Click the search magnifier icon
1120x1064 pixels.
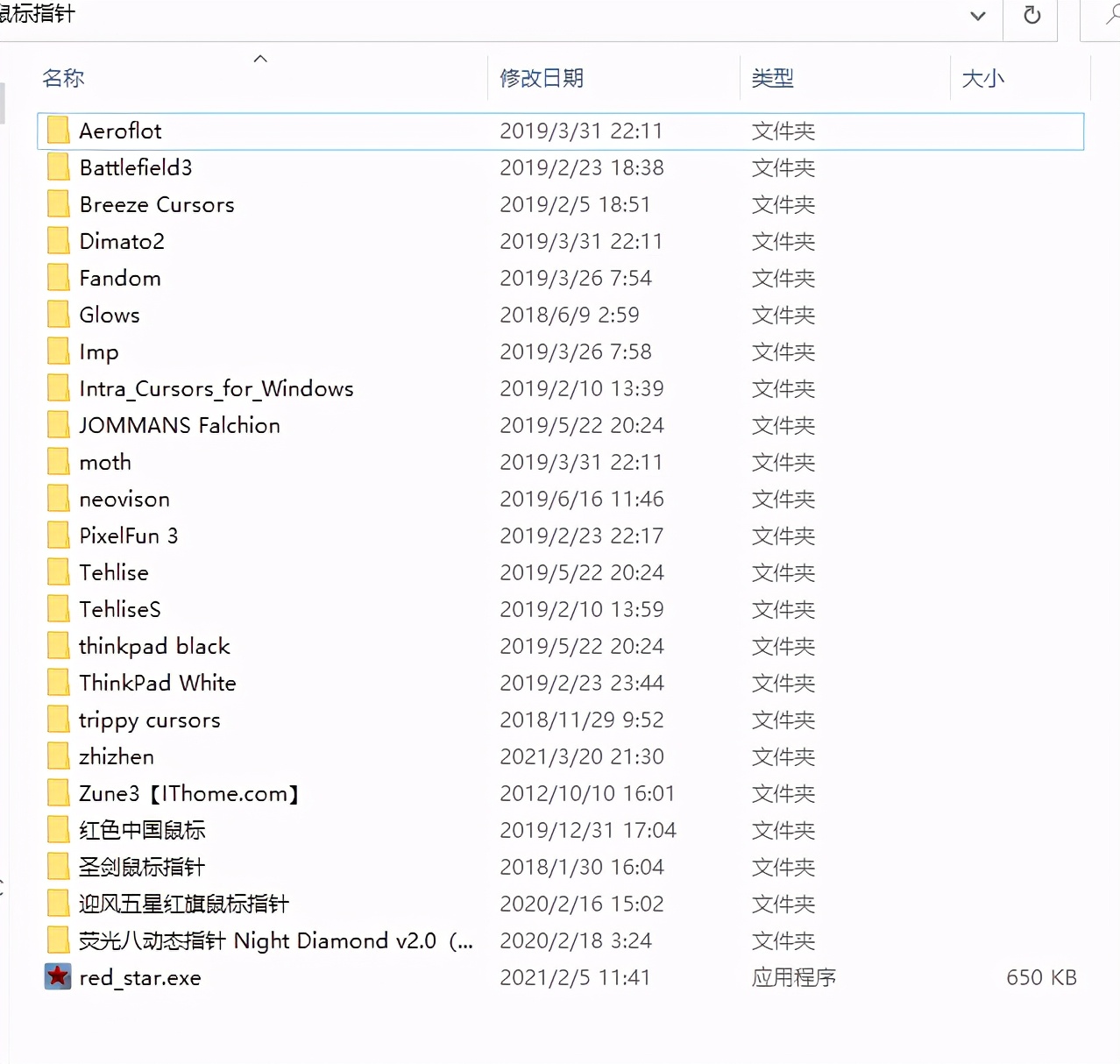tap(1110, 16)
